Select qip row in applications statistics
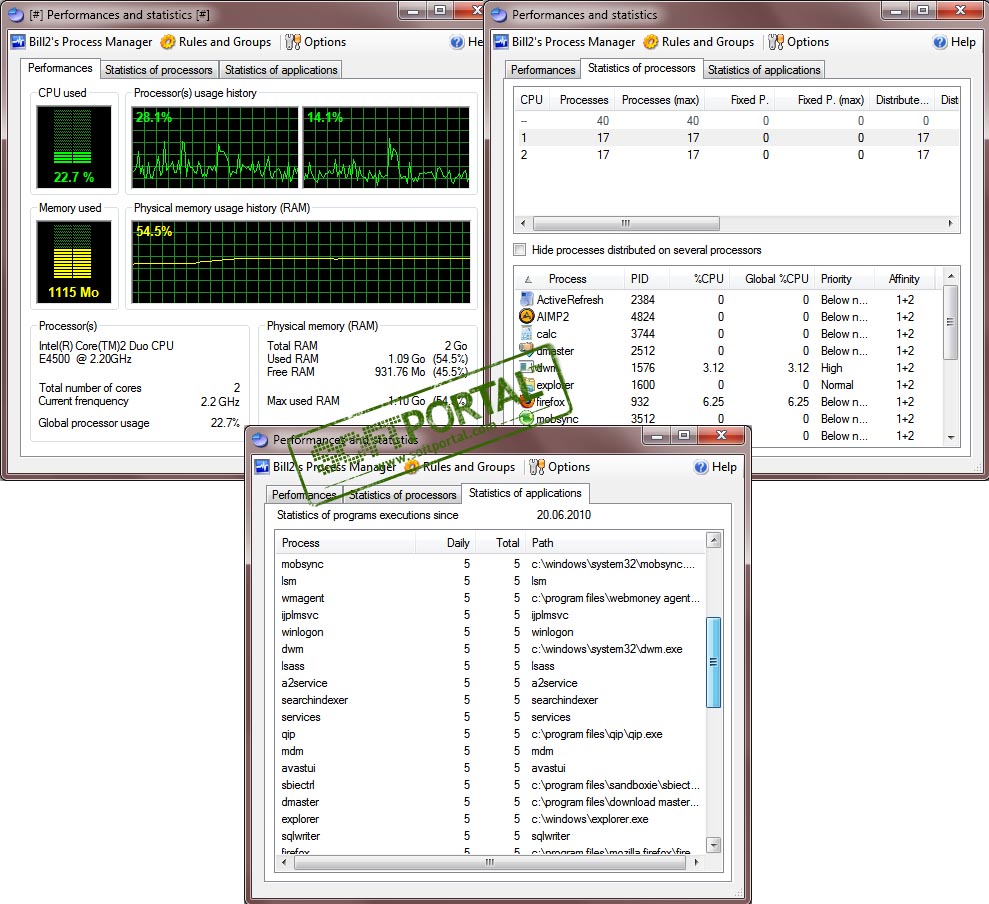This screenshot has width=989, height=904. [x=491, y=734]
